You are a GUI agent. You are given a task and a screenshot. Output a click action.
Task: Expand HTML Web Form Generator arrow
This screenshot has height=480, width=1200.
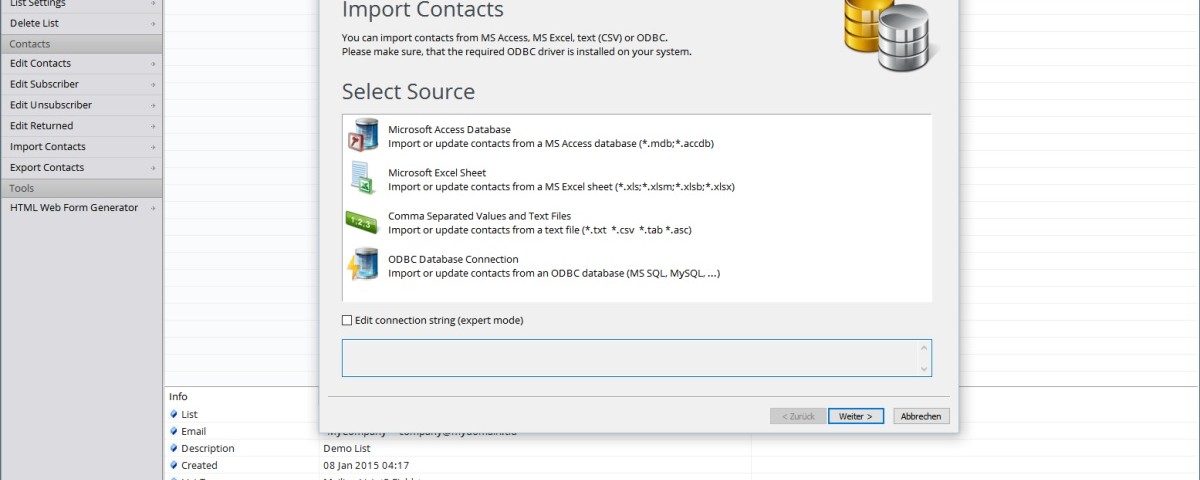[153, 208]
